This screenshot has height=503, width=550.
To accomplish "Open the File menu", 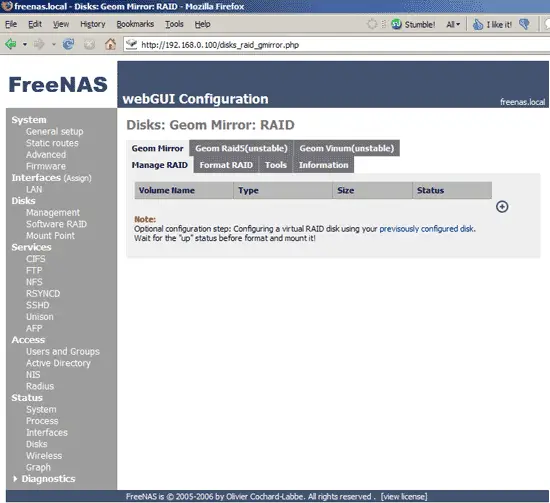I will pos(11,24).
